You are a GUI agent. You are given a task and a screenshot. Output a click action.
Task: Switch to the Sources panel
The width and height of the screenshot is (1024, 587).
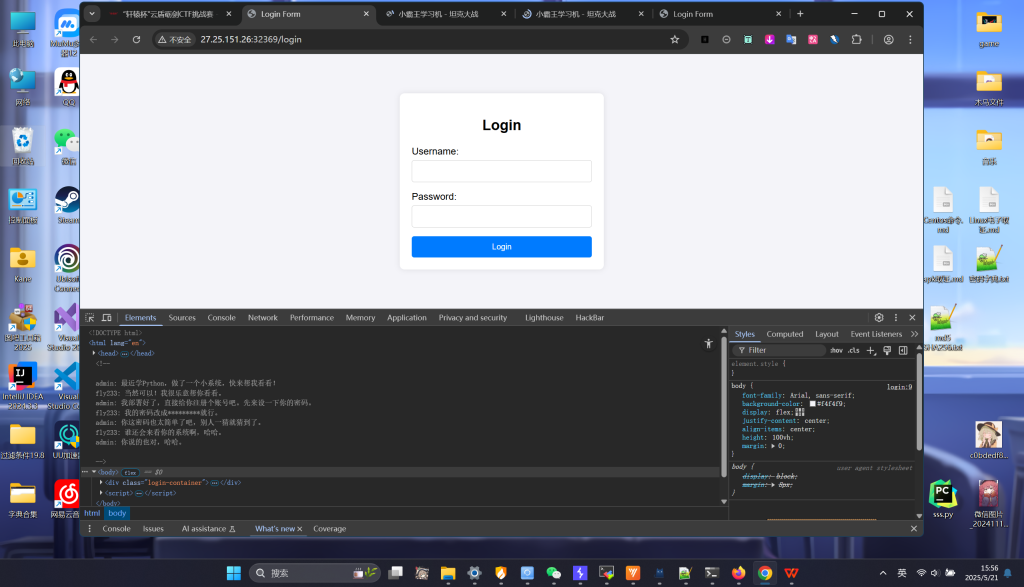click(x=182, y=318)
